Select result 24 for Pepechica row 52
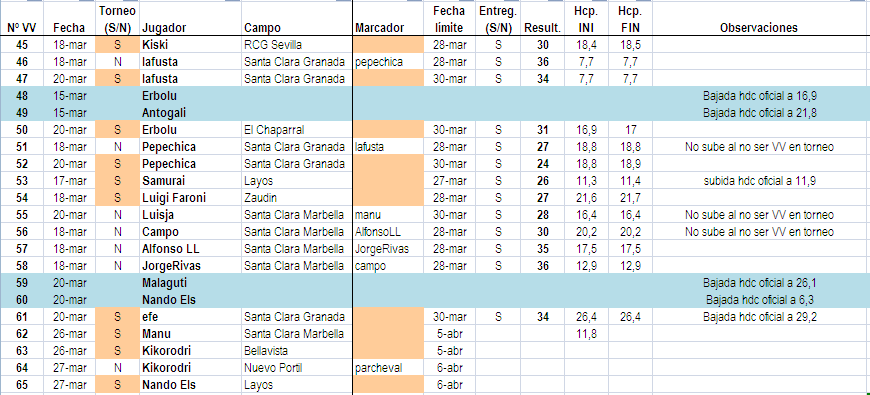 tap(543, 164)
